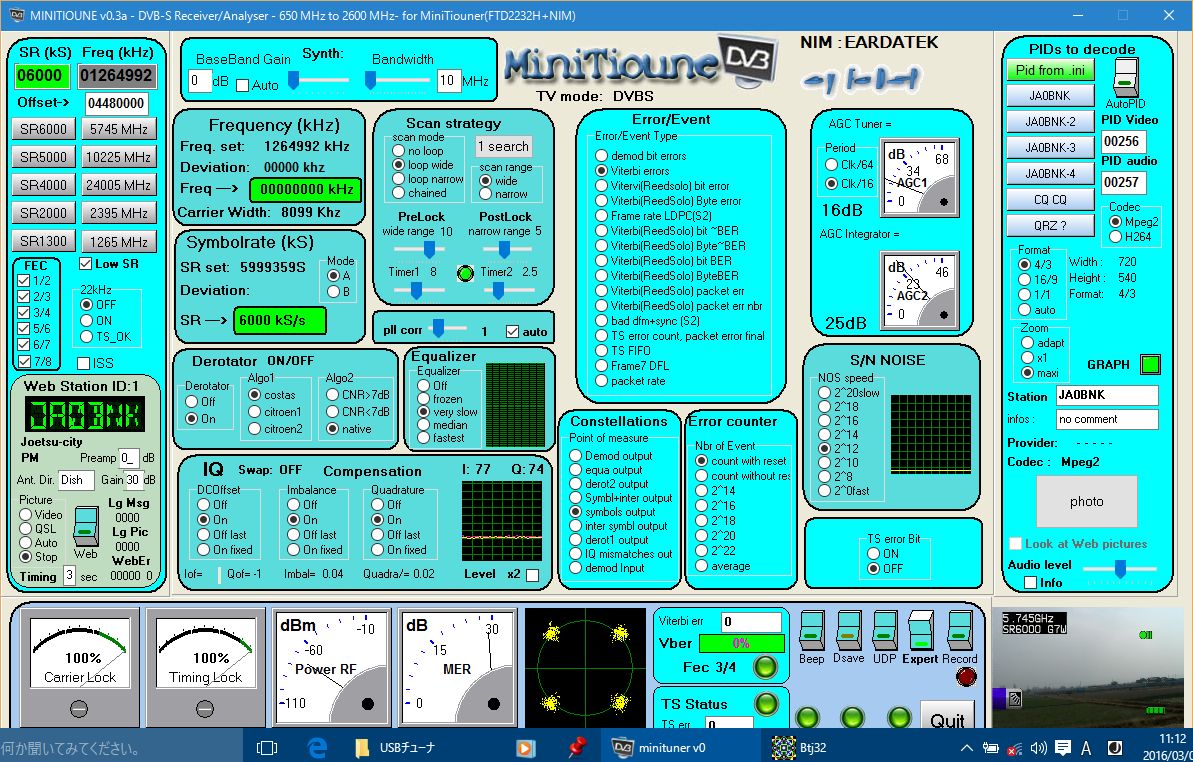Screen dimensions: 1193x762
Task: Adjust the PreLock wide range slider
Action: click(x=428, y=249)
